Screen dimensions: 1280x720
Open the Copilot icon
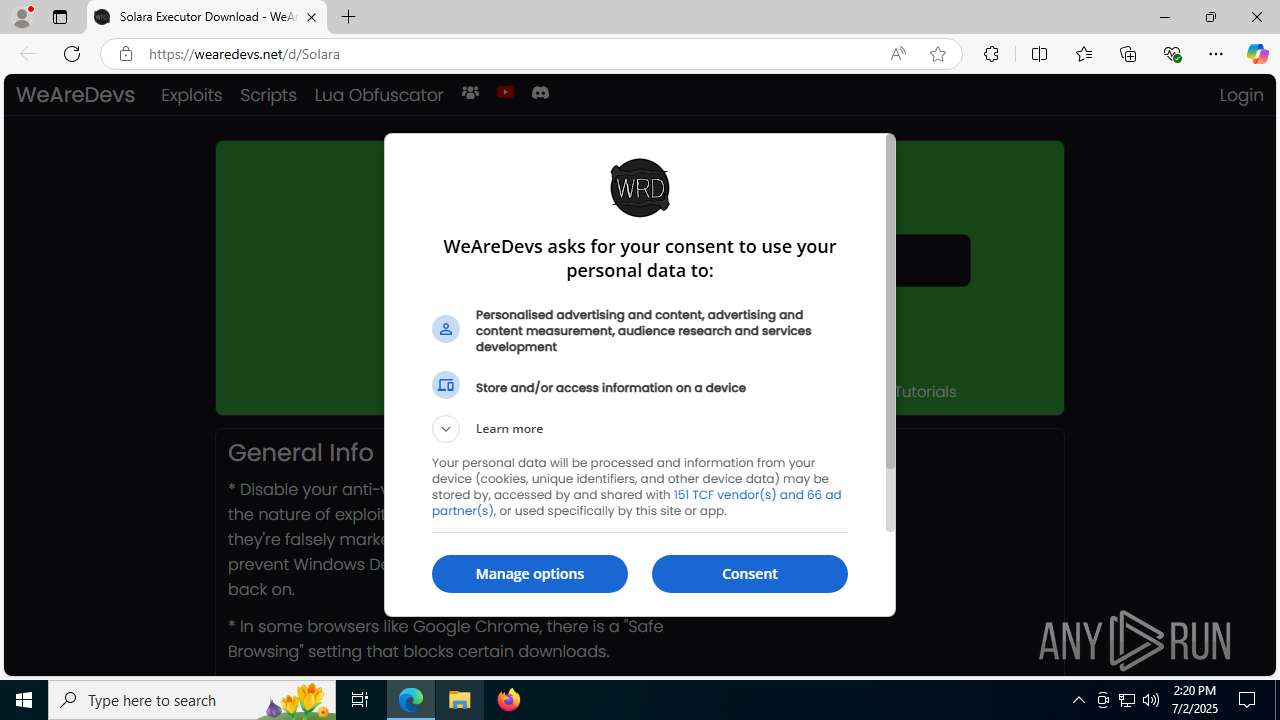tap(1257, 54)
